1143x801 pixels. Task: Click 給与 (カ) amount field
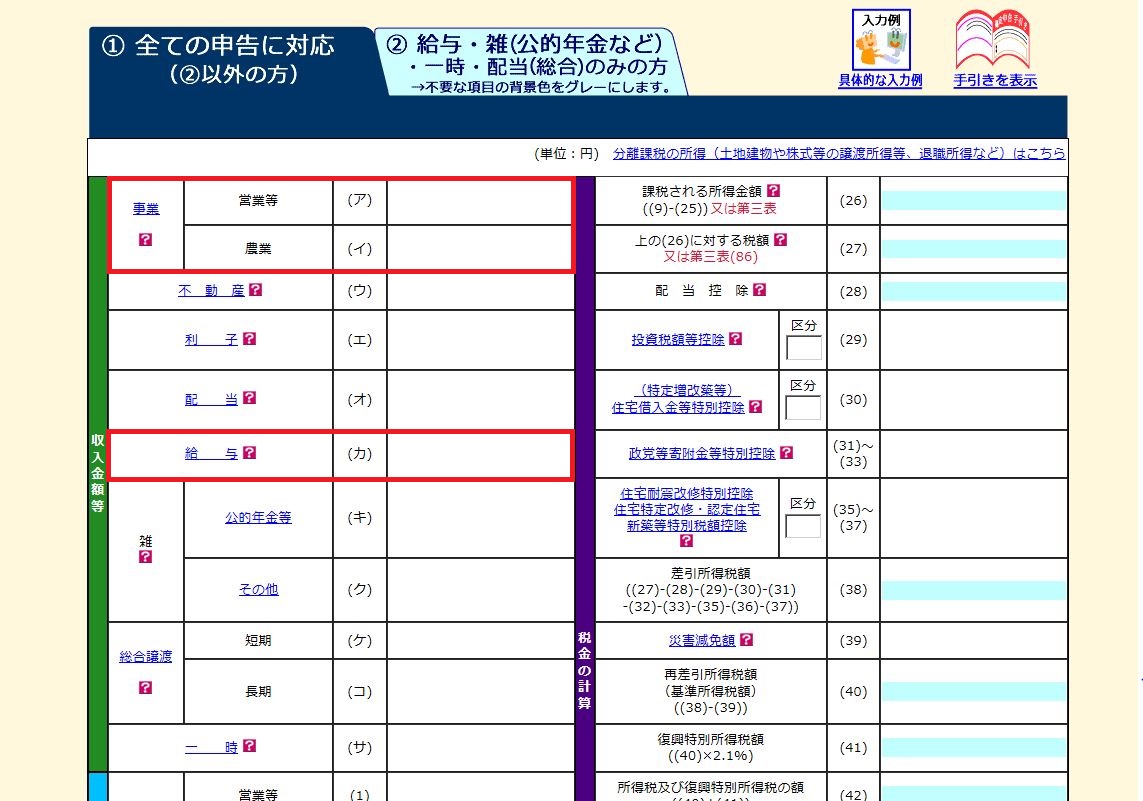coord(480,455)
